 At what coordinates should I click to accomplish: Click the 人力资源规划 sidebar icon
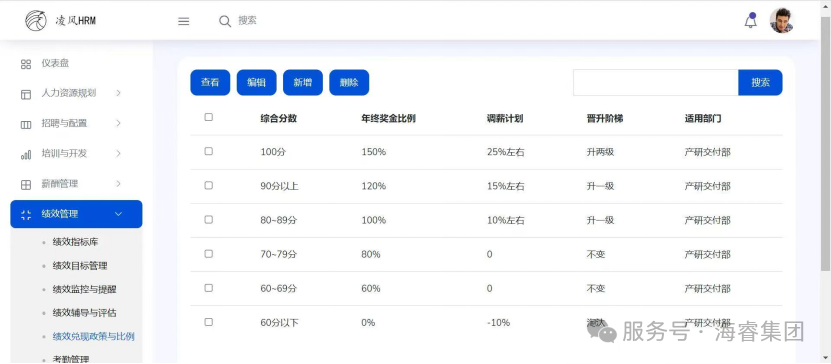(26, 94)
